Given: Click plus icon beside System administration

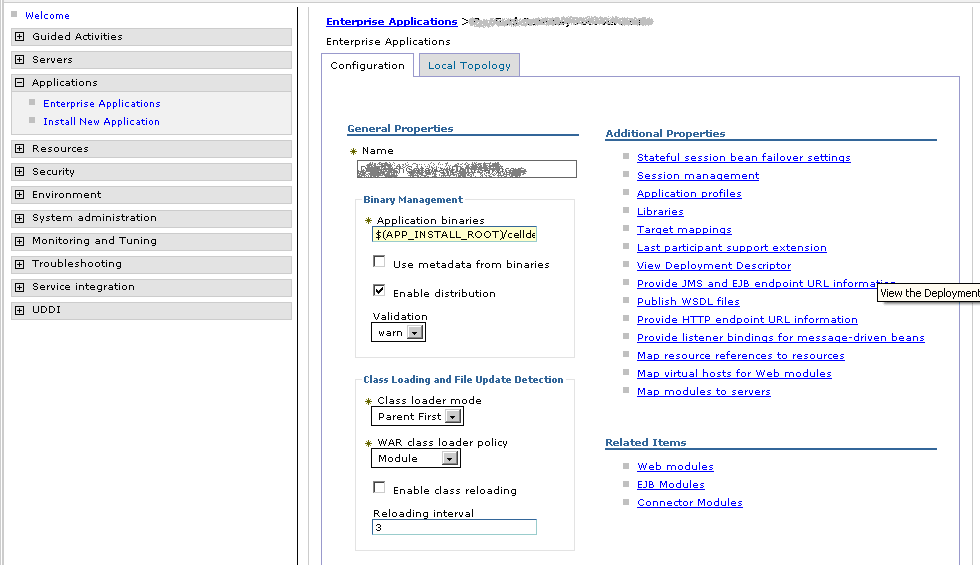Looking at the screenshot, I should click(x=20, y=218).
